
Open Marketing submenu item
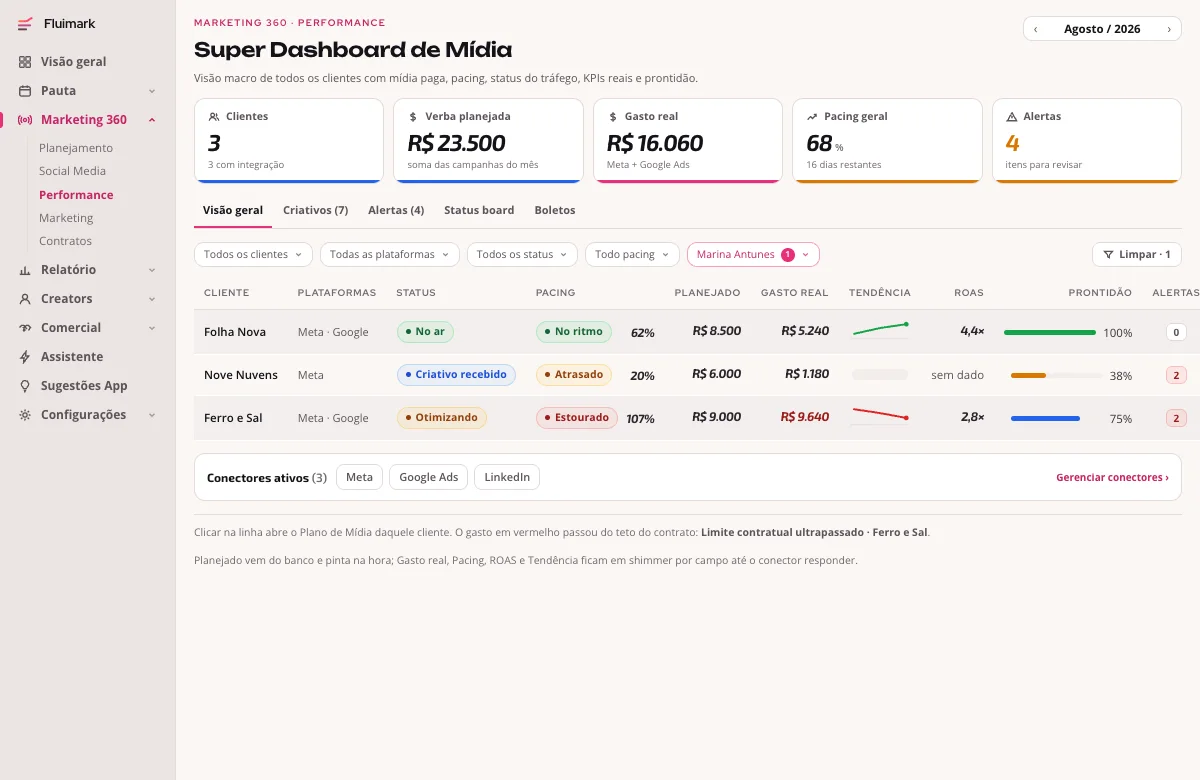66,218
